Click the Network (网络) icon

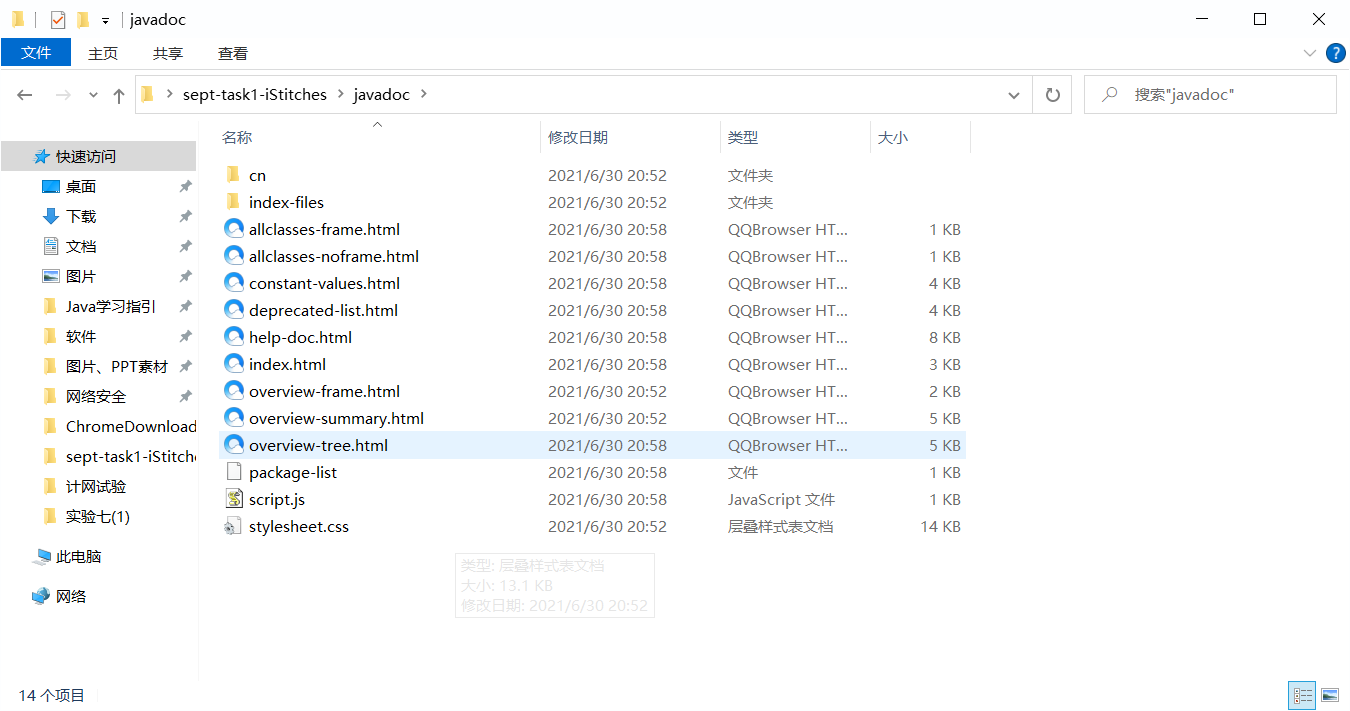click(41, 596)
